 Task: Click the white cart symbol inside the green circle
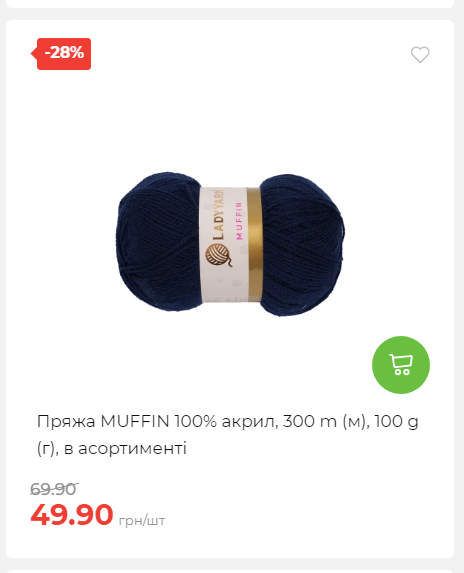[x=401, y=364]
